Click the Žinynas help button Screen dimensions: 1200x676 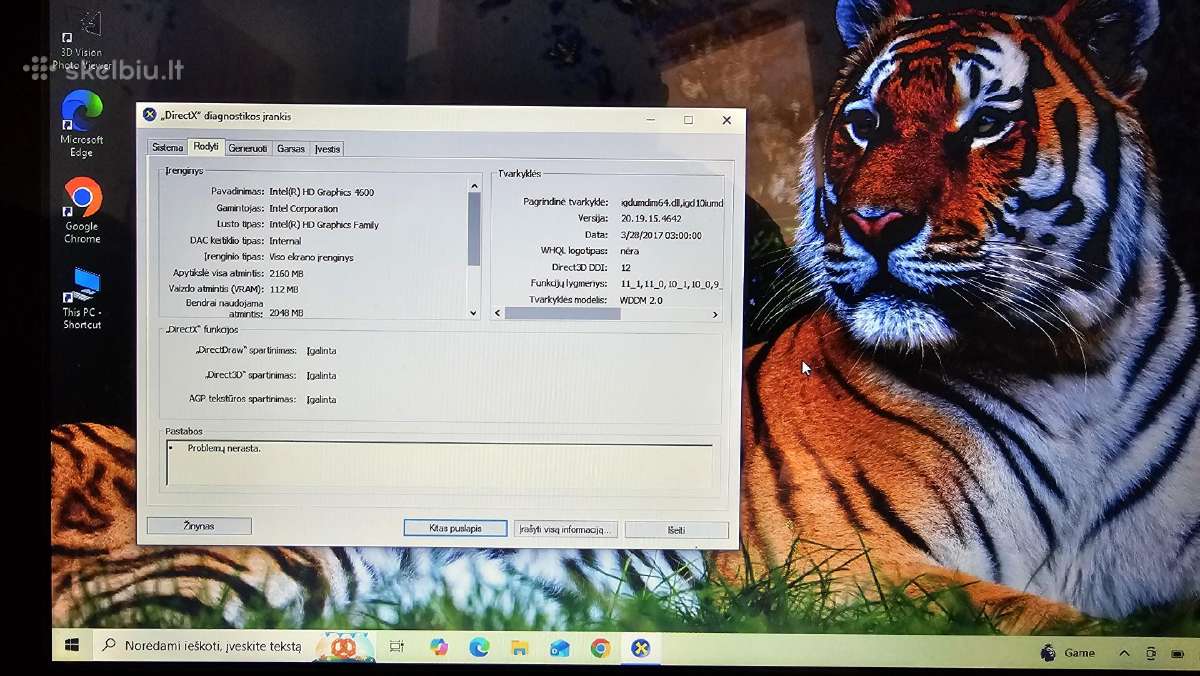pyautogui.click(x=199, y=526)
